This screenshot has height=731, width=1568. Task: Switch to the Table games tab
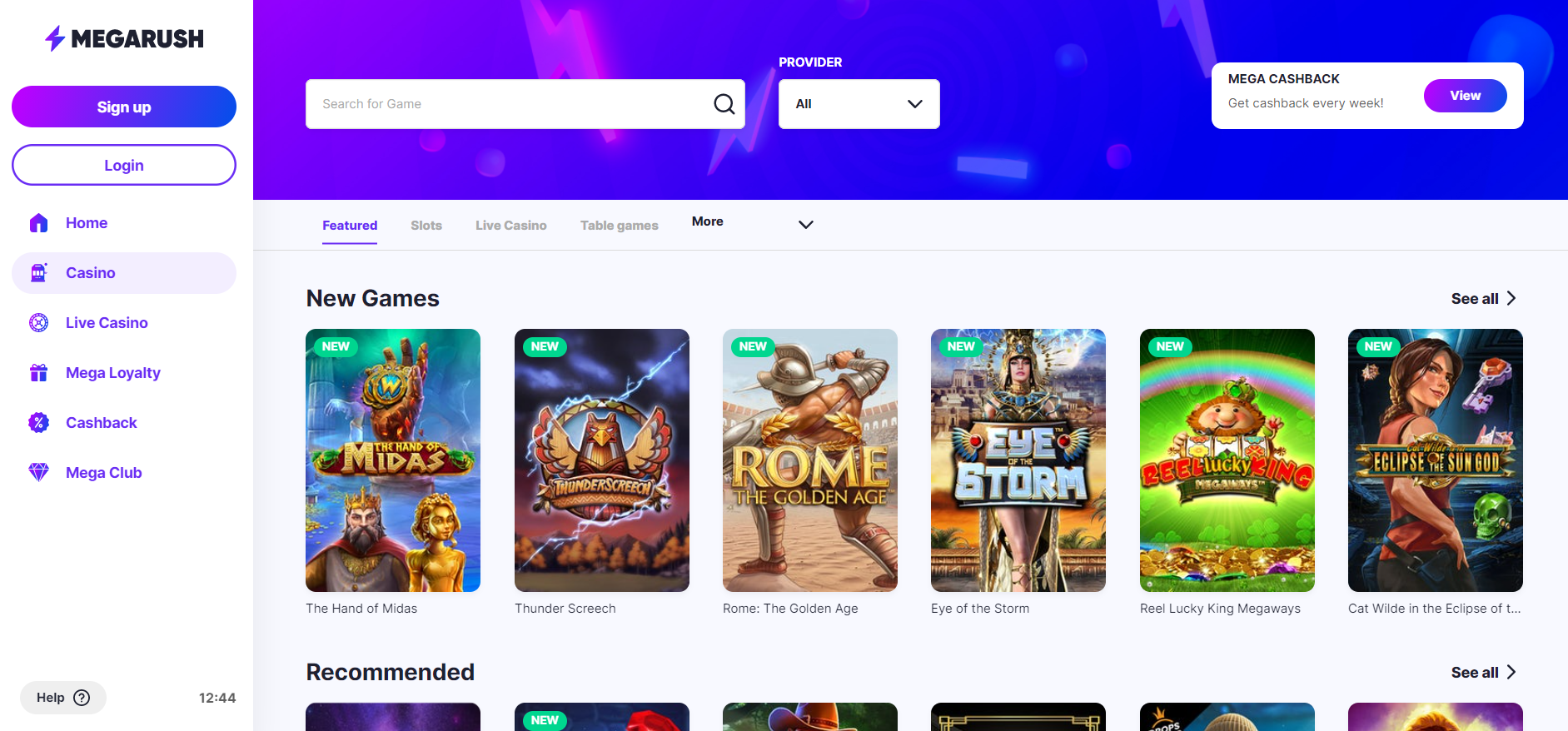(620, 226)
